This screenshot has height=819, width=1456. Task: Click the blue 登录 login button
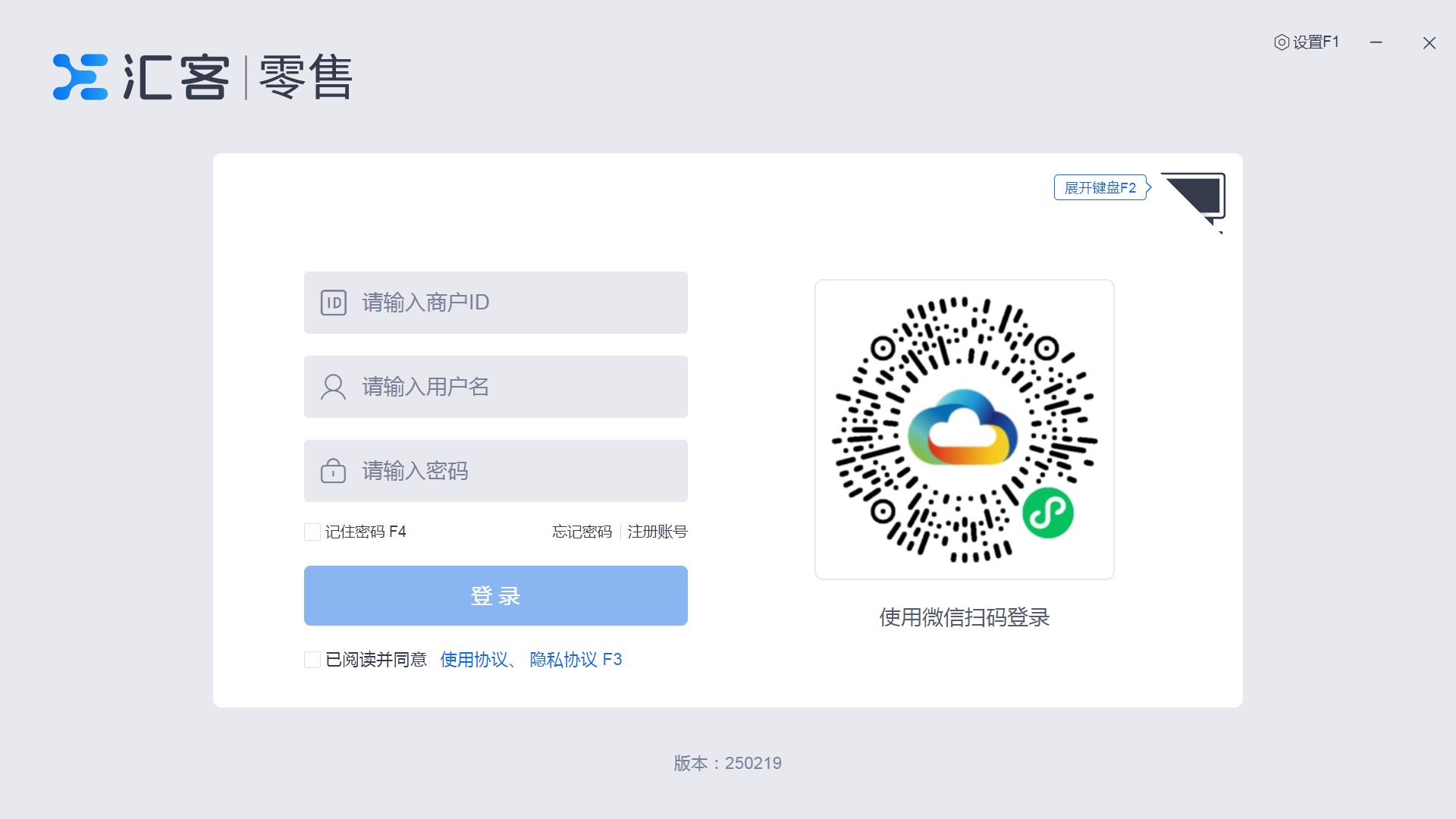tap(495, 595)
